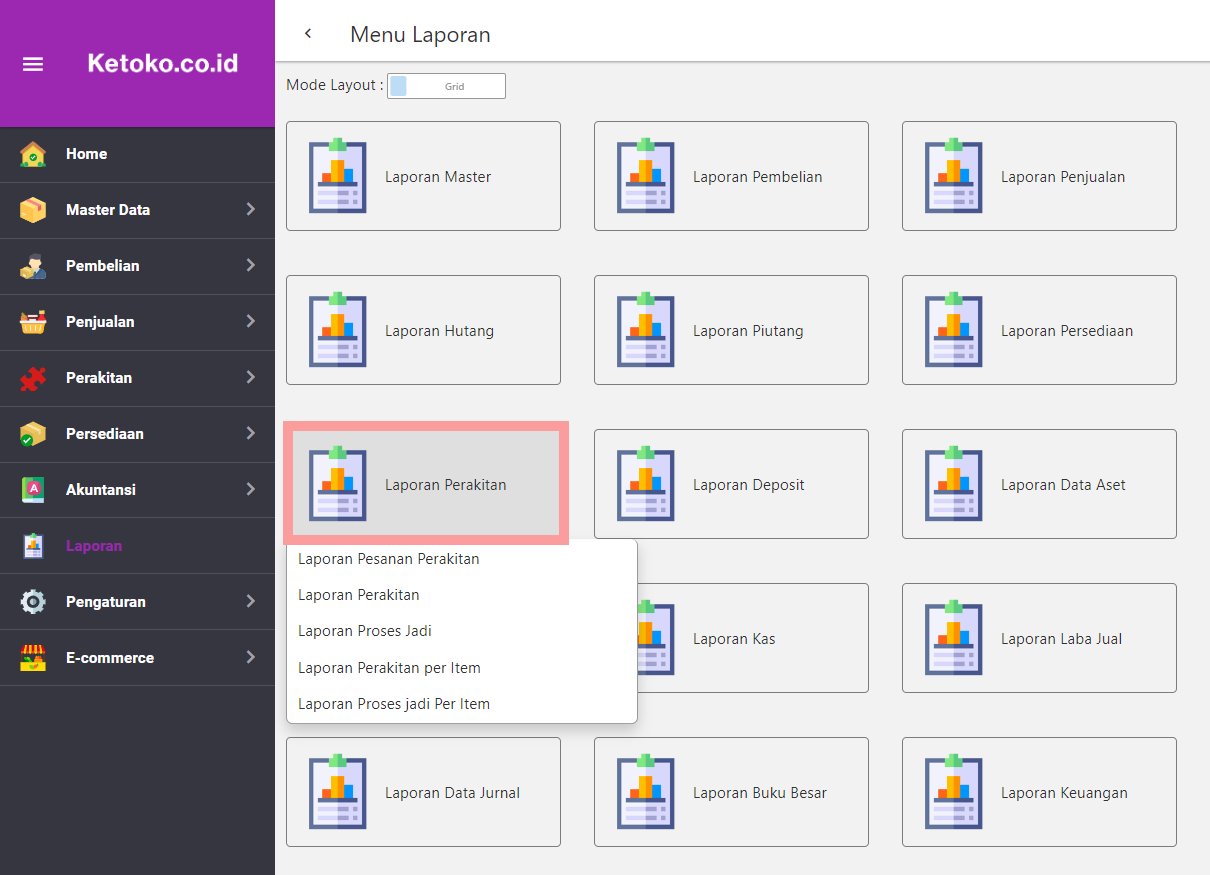The image size is (1210, 875).
Task: Open the Laporan Keuangan label
Action: click(x=1064, y=793)
